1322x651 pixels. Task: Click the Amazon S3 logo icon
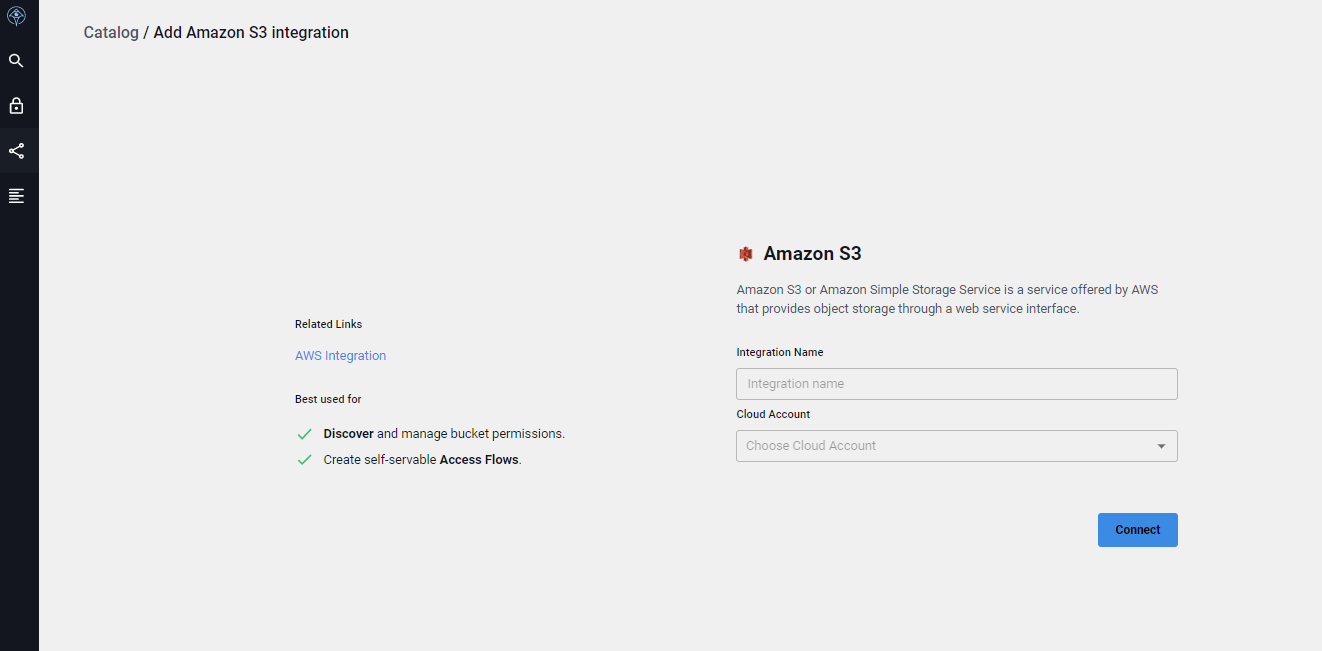(x=745, y=254)
